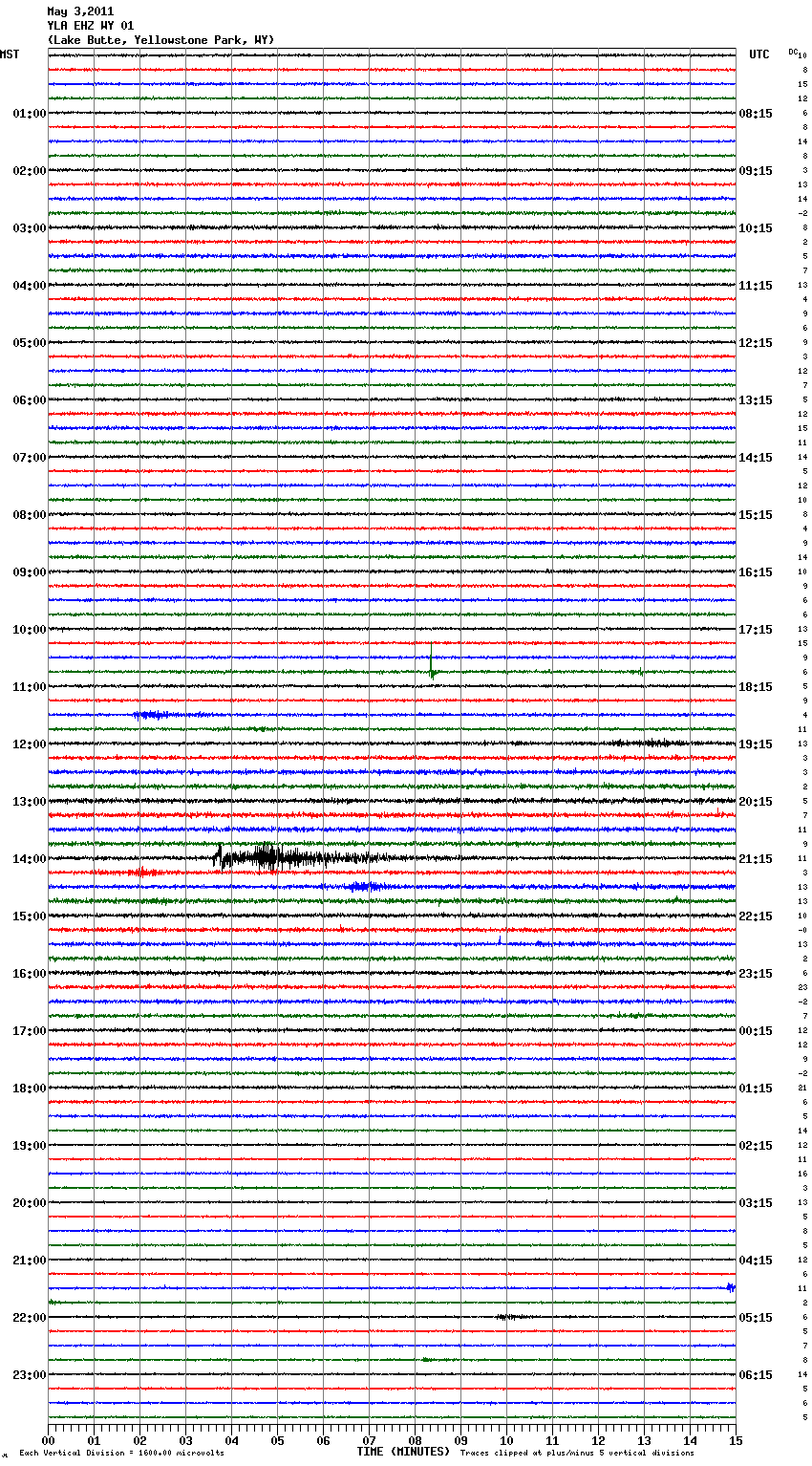Click the 01:15 UTC time label
This screenshot has height=1466, width=812.
pos(756,1089)
